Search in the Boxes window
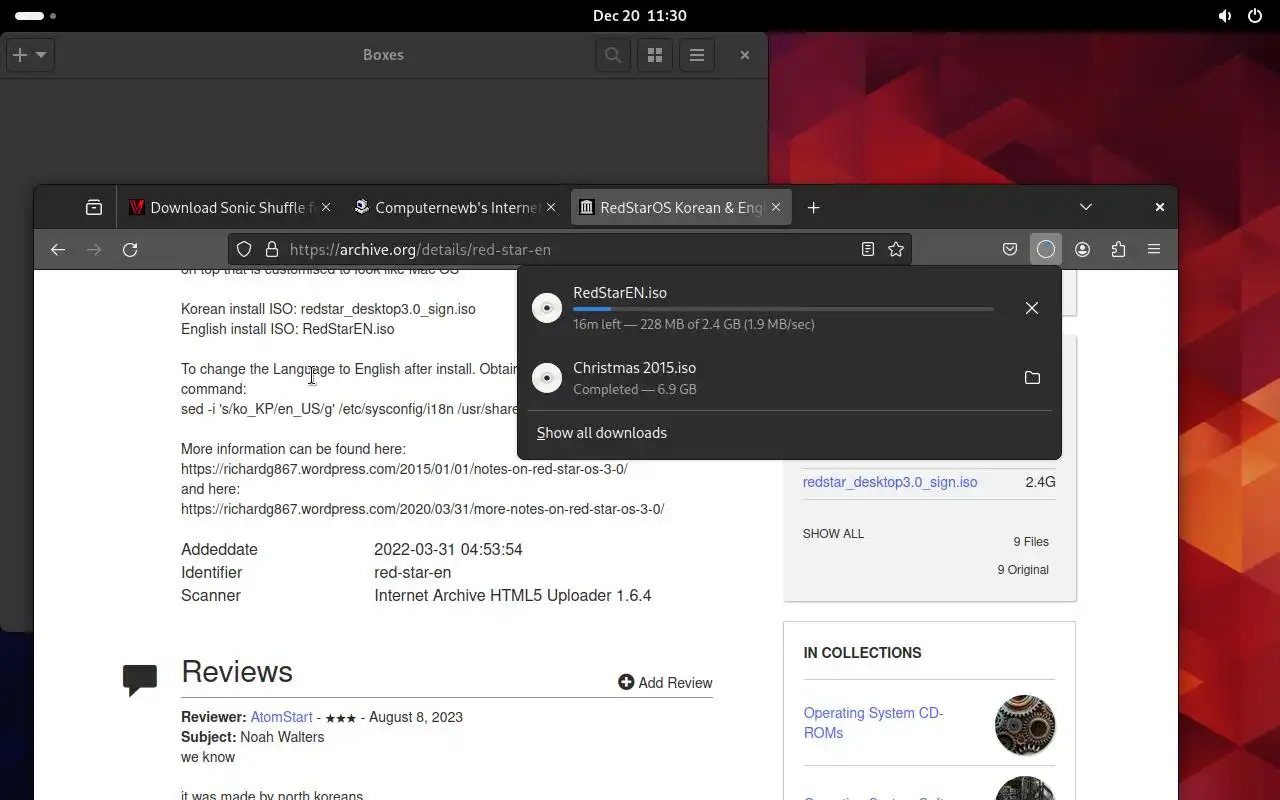This screenshot has width=1280, height=800. pyautogui.click(x=613, y=55)
